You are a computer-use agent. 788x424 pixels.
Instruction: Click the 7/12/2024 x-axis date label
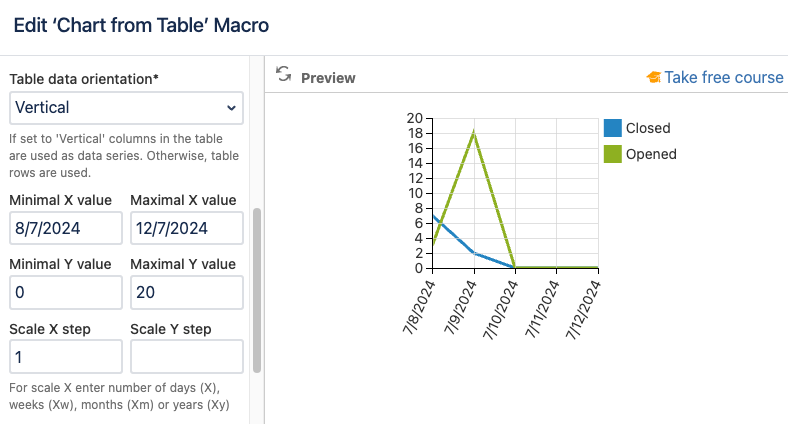[x=587, y=308]
